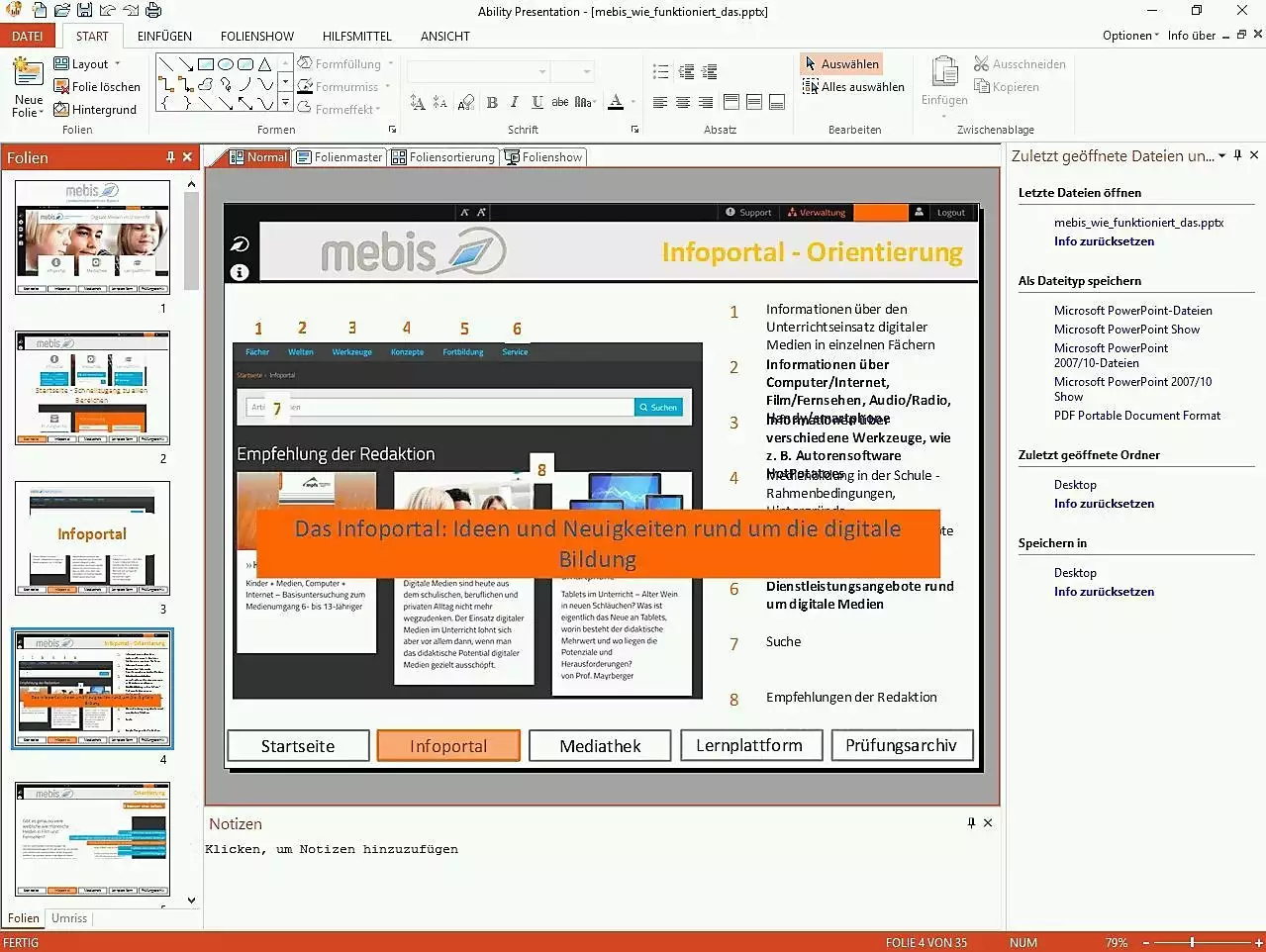
Task: Center-align text using the paragraph alignment icon
Action: tap(683, 102)
